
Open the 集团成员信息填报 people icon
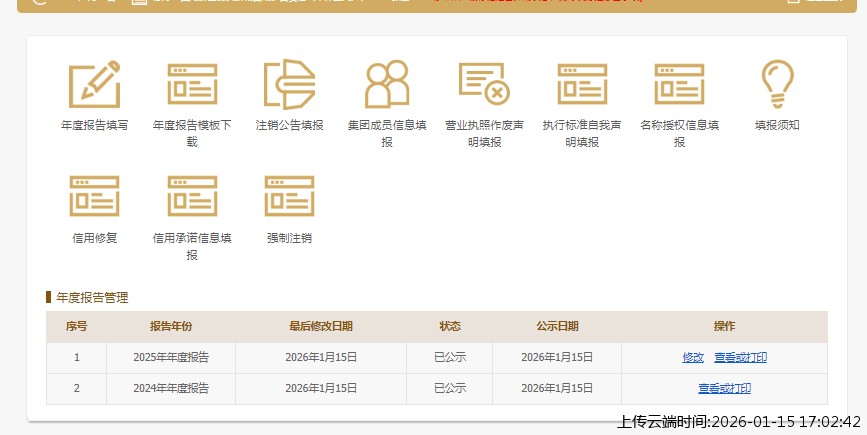click(387, 84)
